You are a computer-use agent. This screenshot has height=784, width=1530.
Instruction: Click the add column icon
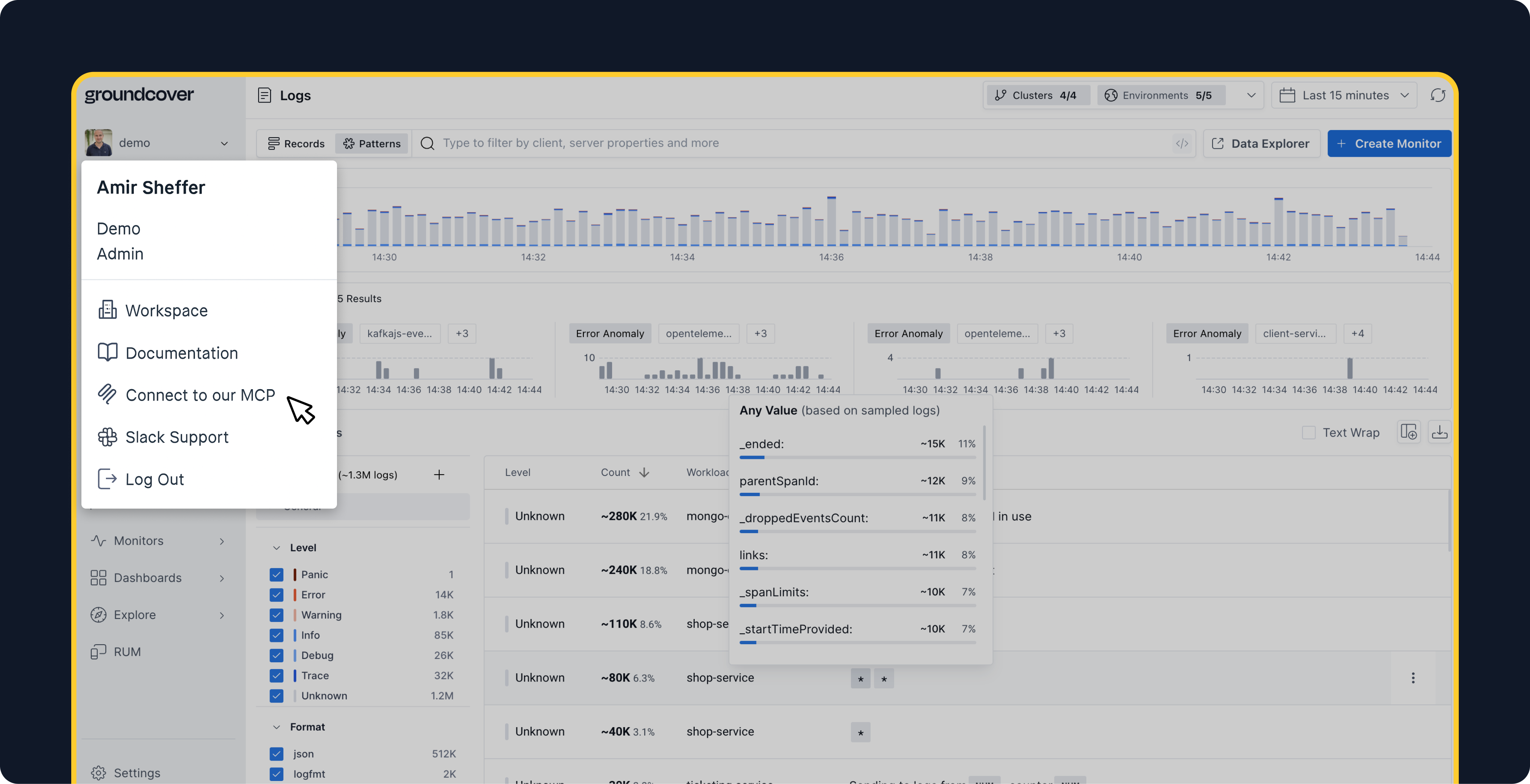[x=1408, y=432]
